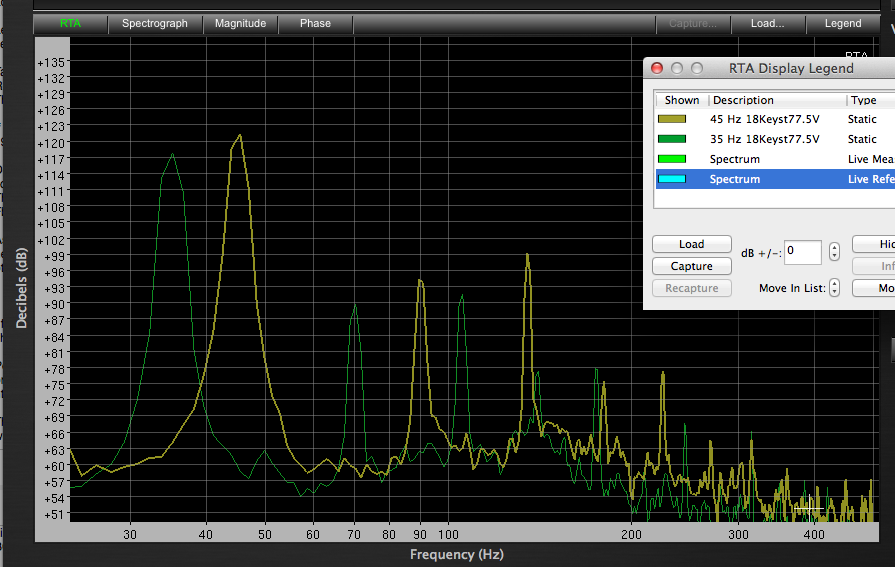
Task: Switch to the RTA tab
Action: pos(70,23)
